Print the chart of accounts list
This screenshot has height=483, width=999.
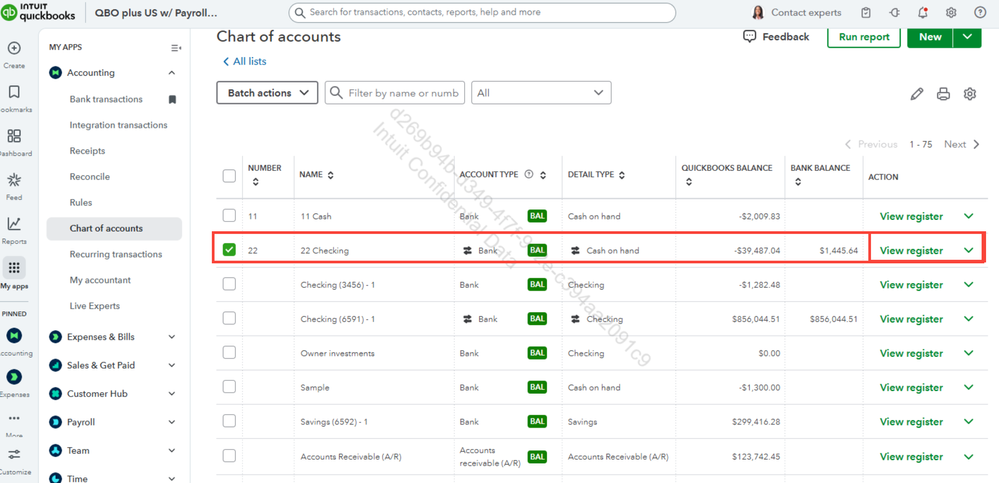(x=943, y=94)
